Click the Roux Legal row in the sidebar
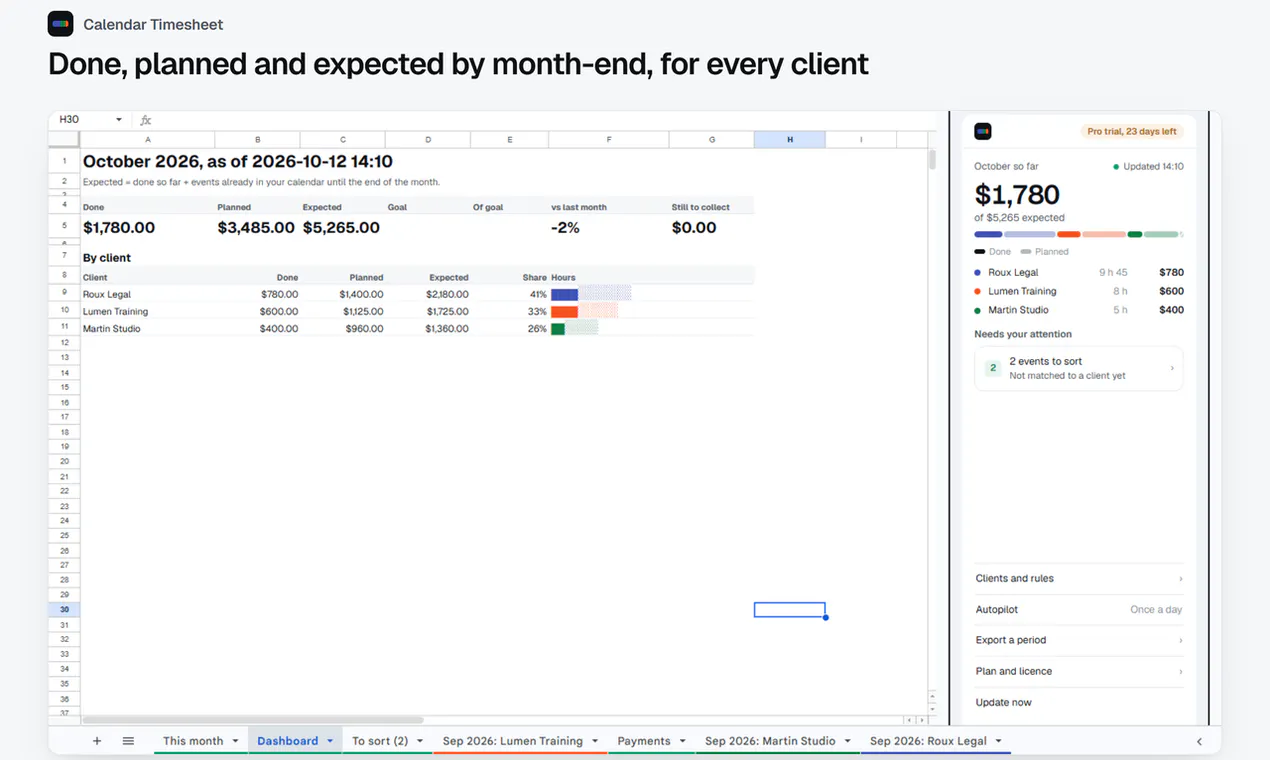Screen dimensions: 1270x760 pos(1079,272)
